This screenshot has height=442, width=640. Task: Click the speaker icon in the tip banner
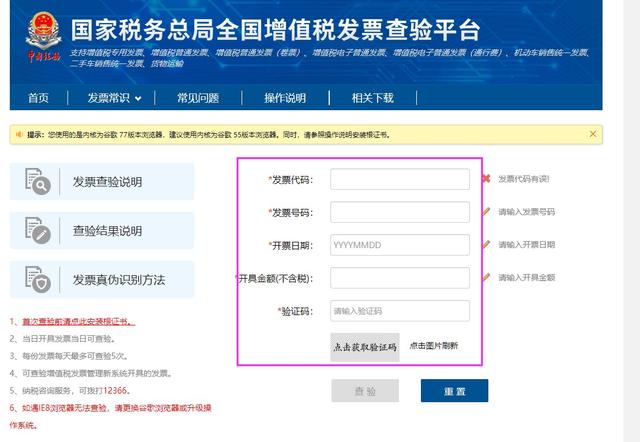tap(18, 134)
